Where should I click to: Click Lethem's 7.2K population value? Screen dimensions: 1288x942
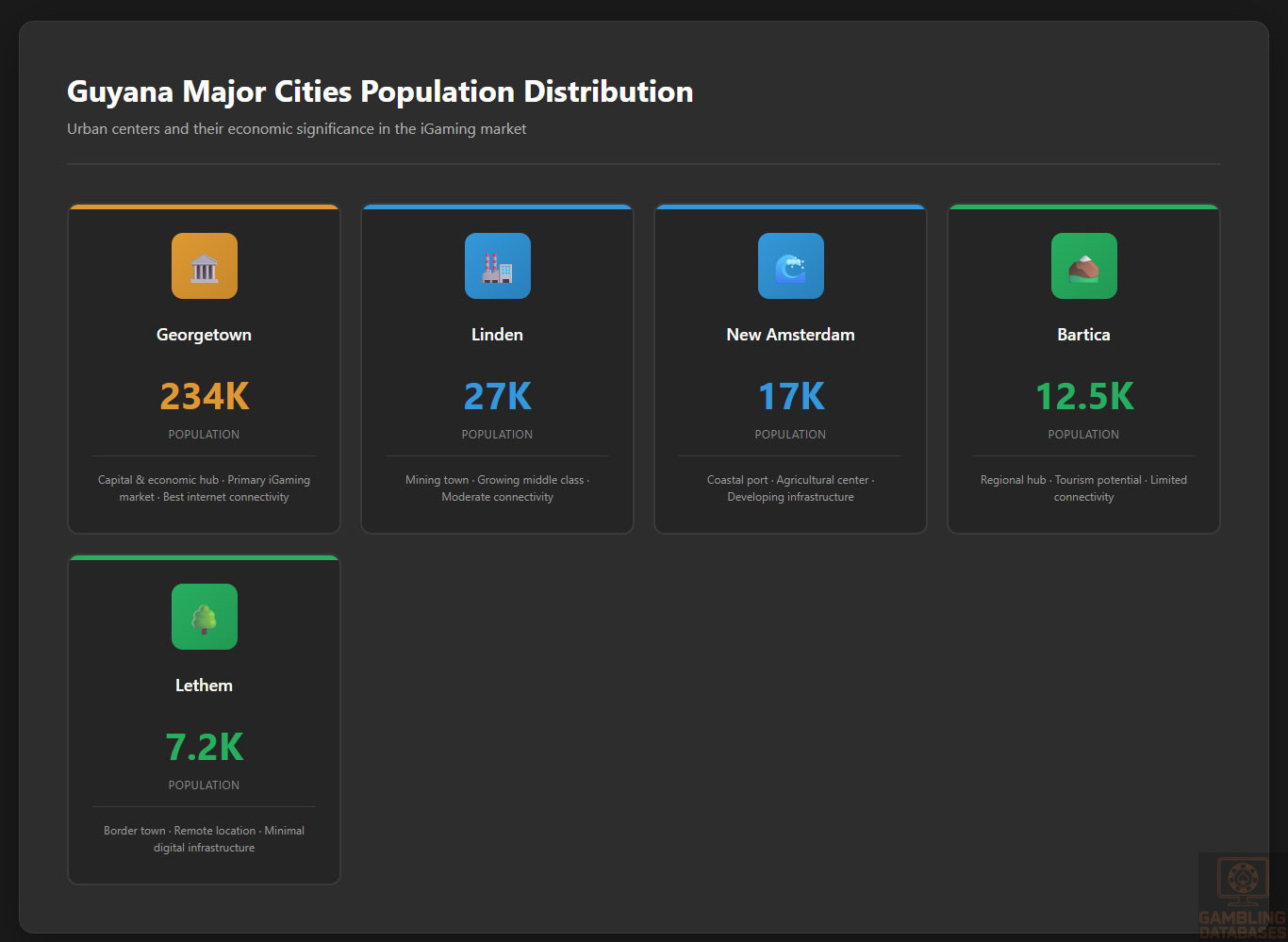click(x=205, y=748)
